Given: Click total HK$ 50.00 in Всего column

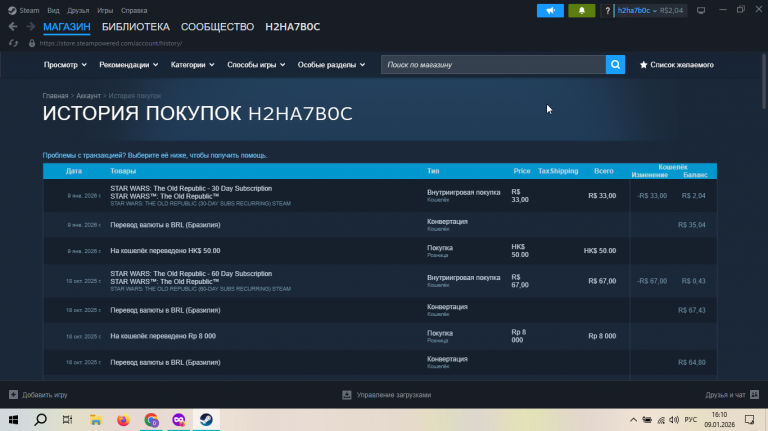Looking at the screenshot, I should click(600, 251).
